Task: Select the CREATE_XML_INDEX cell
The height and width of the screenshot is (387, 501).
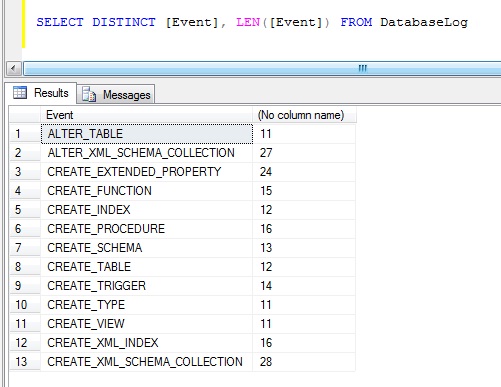Action: coord(147,343)
